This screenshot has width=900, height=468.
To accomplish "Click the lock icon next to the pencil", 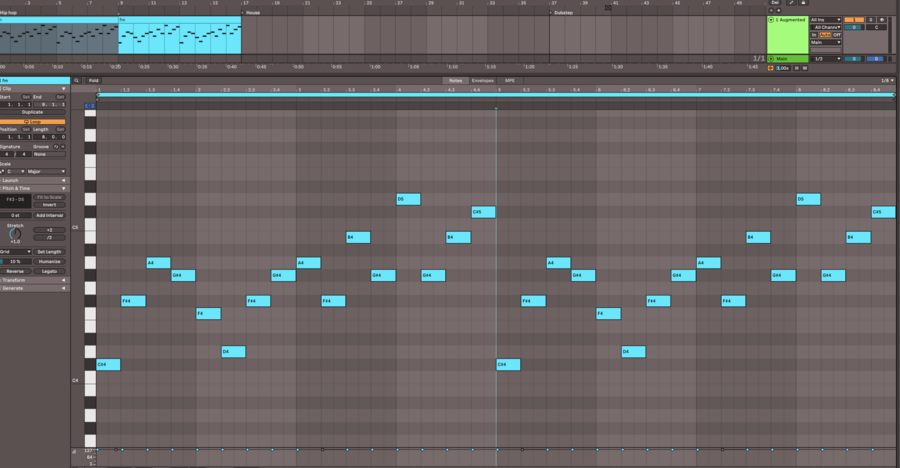I will point(803,2).
